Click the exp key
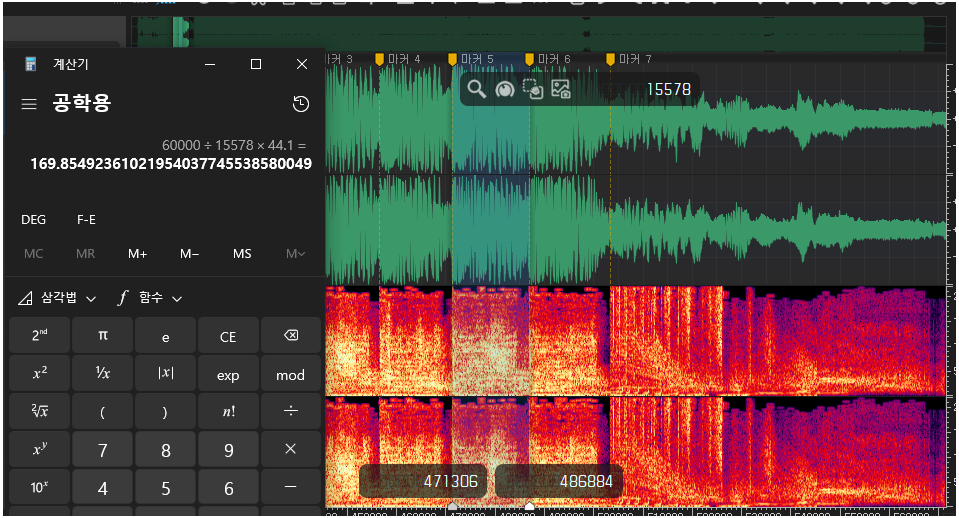 (x=228, y=374)
